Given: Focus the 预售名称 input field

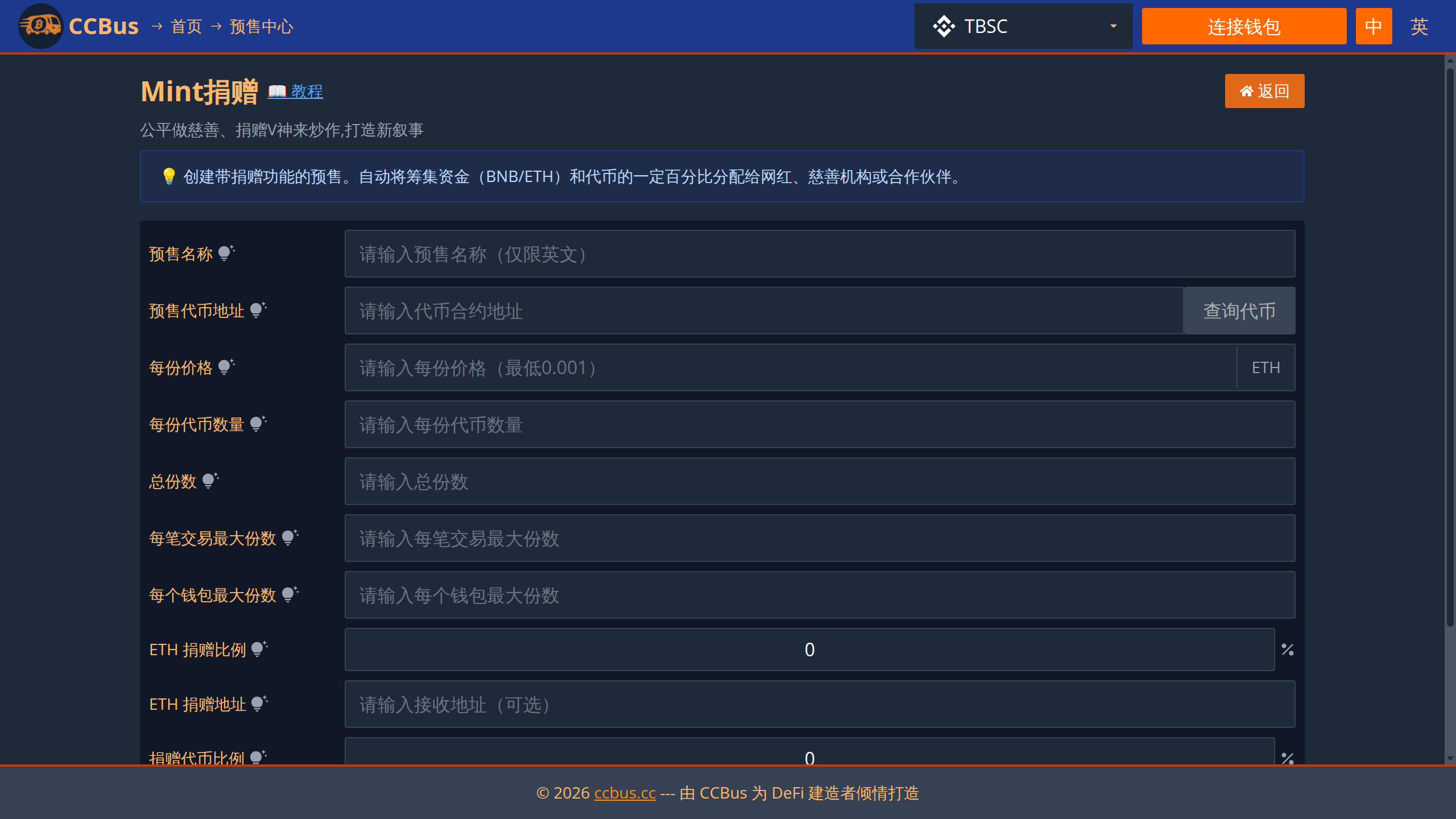Looking at the screenshot, I should 819,254.
